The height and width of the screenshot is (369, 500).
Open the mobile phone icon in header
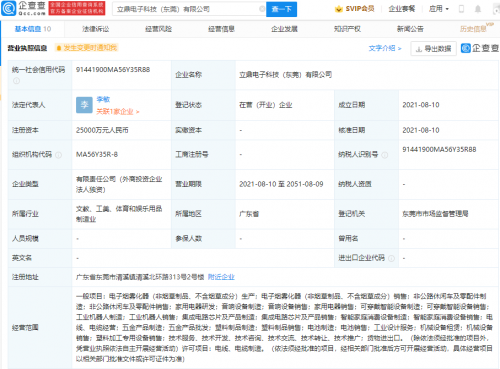point(461,9)
